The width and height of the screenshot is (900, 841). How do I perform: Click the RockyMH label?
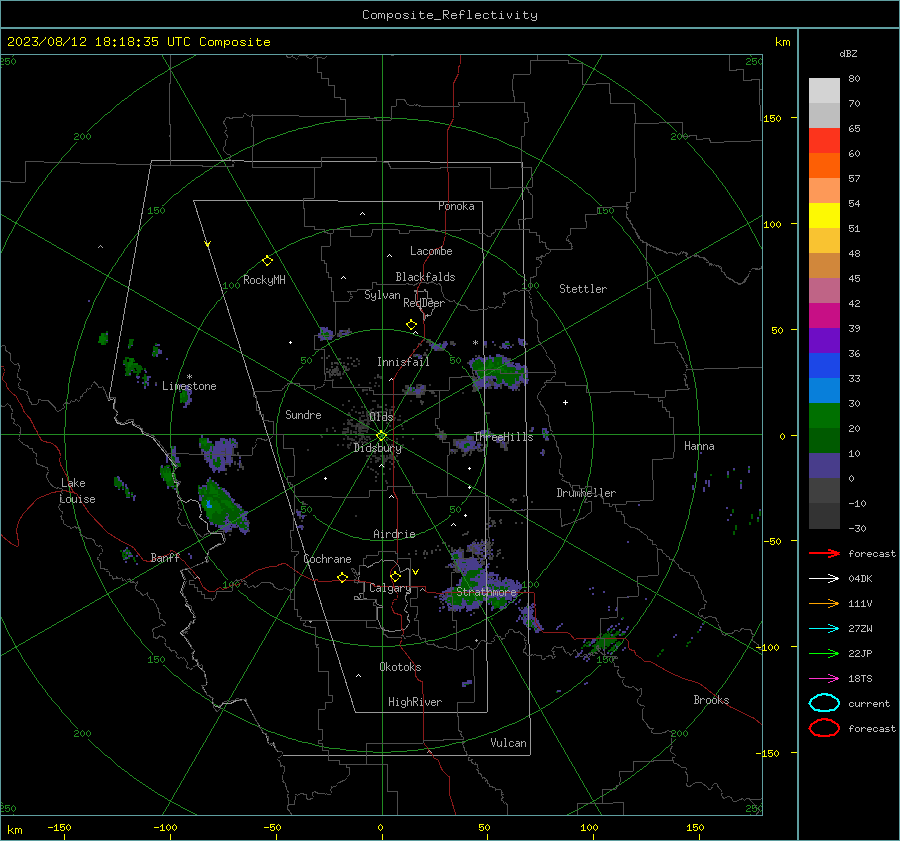pos(264,280)
